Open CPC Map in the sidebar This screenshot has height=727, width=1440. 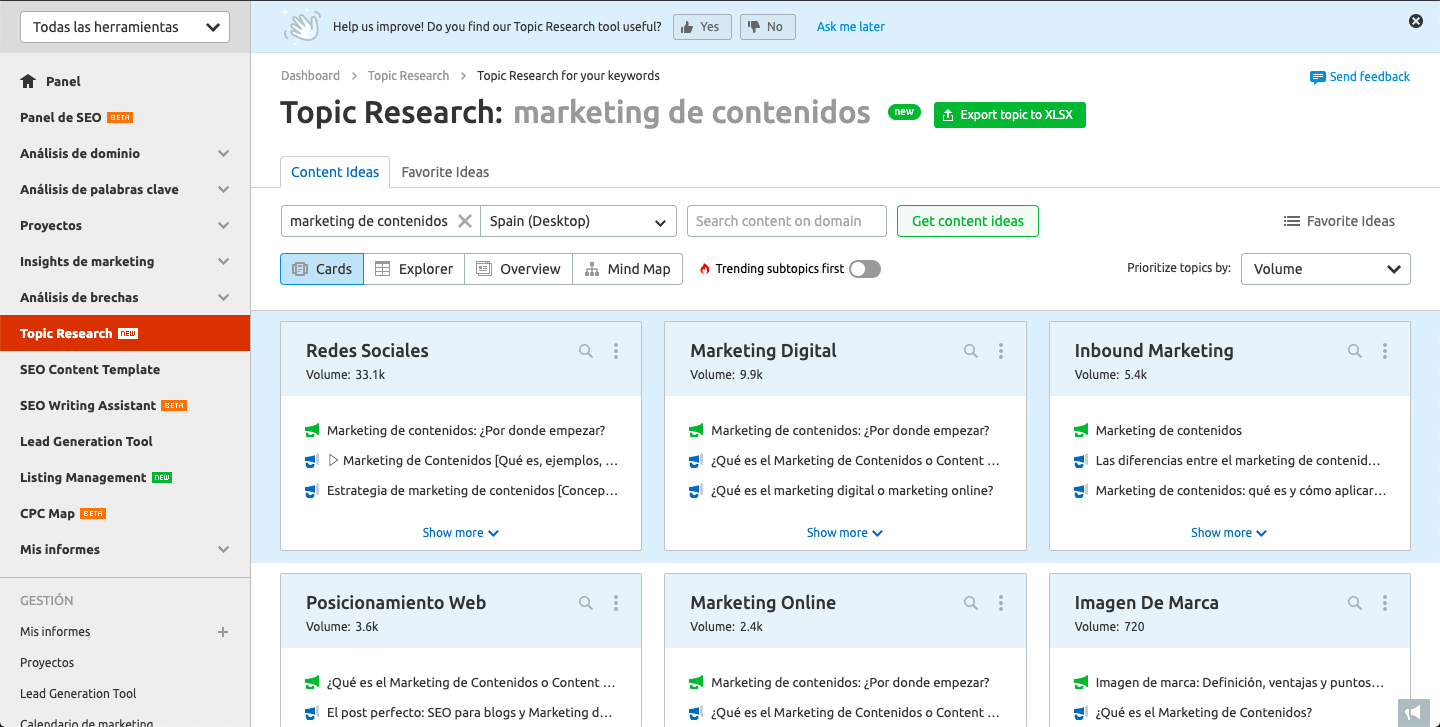125,513
